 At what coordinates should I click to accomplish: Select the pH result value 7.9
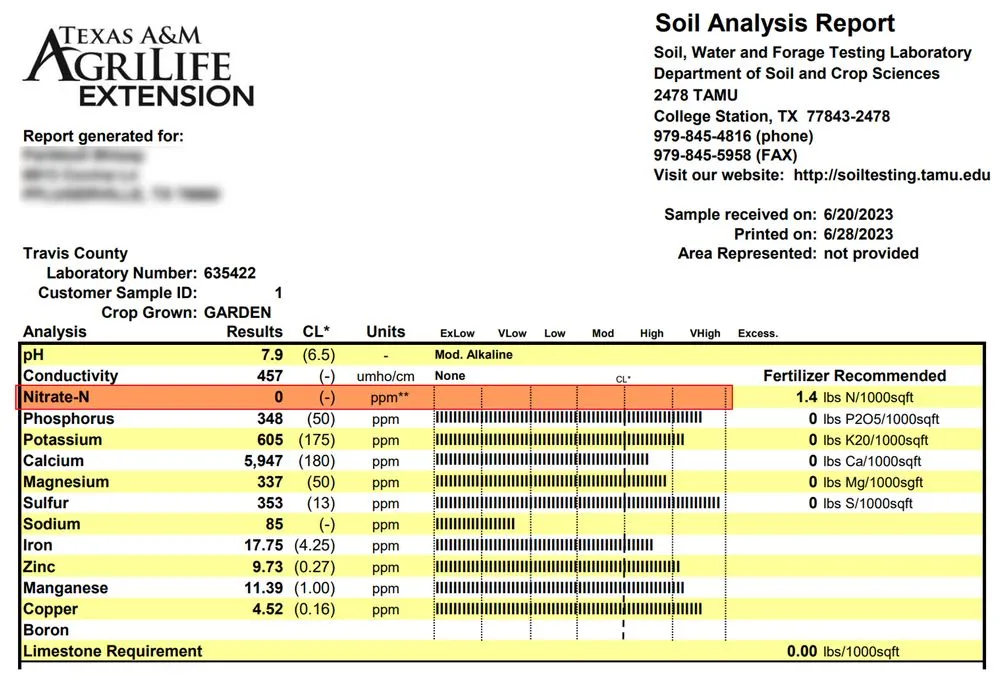(271, 355)
